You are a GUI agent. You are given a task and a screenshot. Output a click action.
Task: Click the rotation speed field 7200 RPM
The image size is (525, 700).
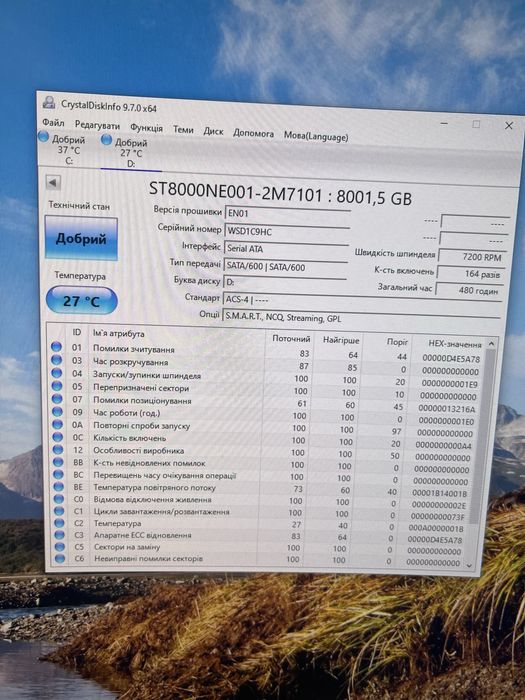tap(471, 257)
